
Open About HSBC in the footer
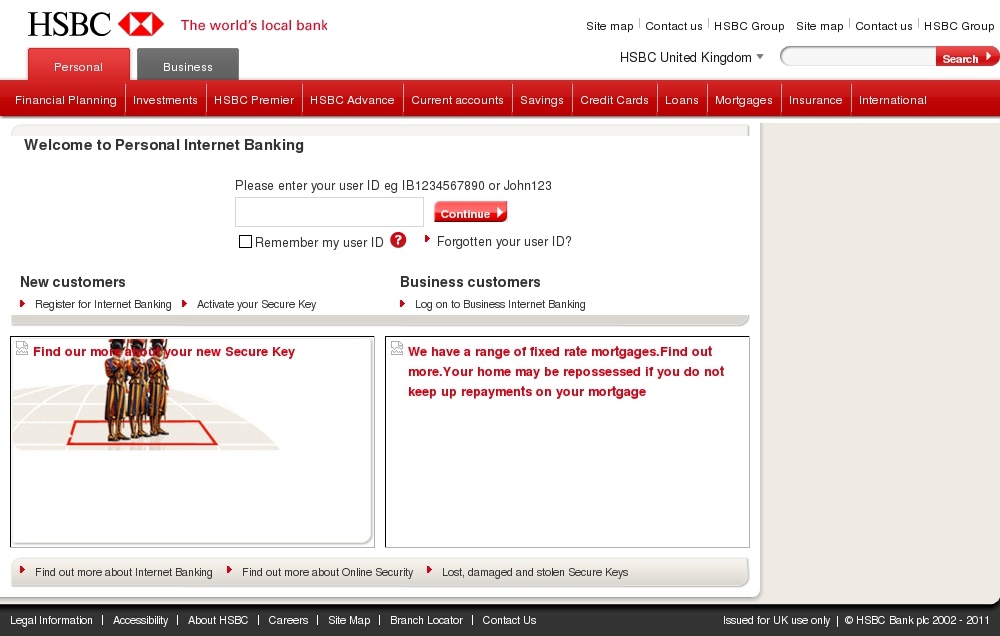[x=218, y=620]
